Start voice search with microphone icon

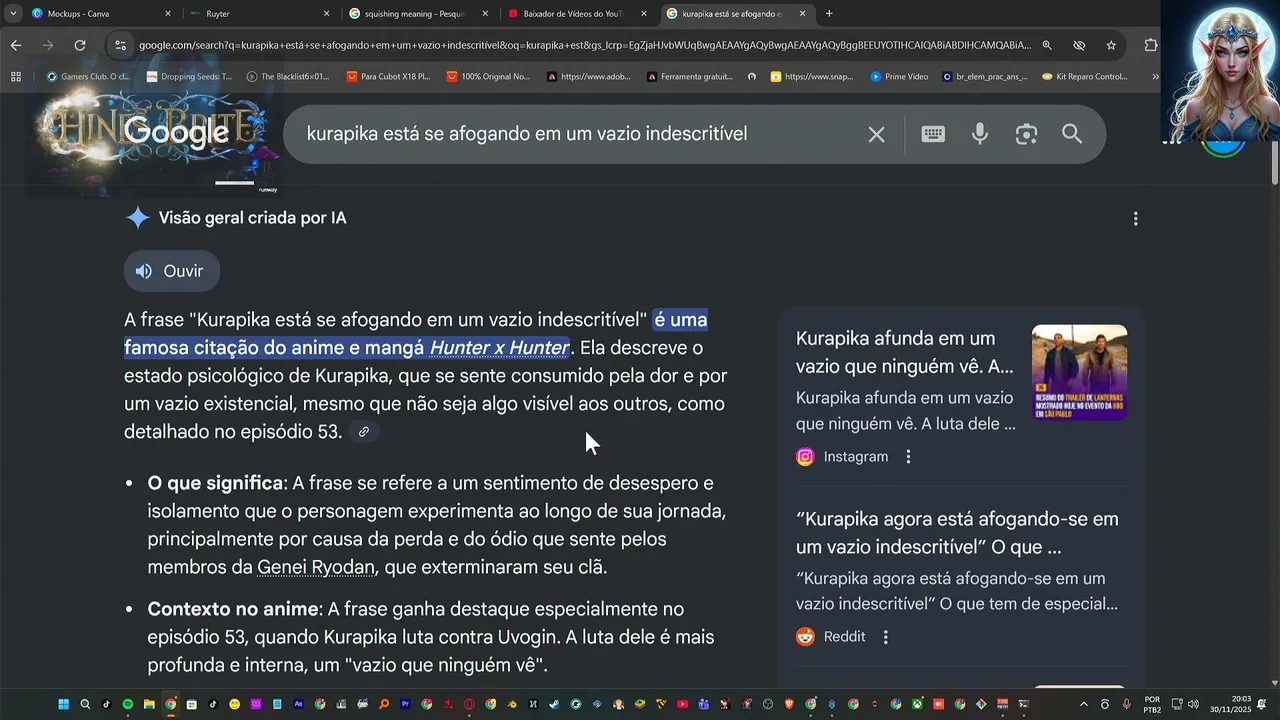pyautogui.click(x=980, y=134)
